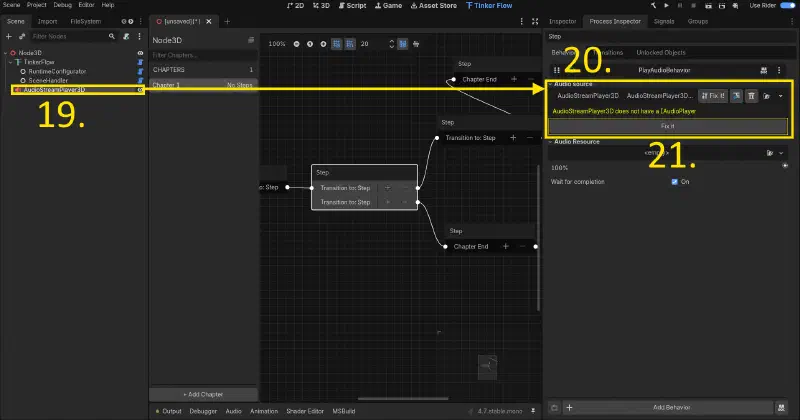Click the build hammer icon in top bar
Screen dimensions: 800x420
(x=653, y=5)
